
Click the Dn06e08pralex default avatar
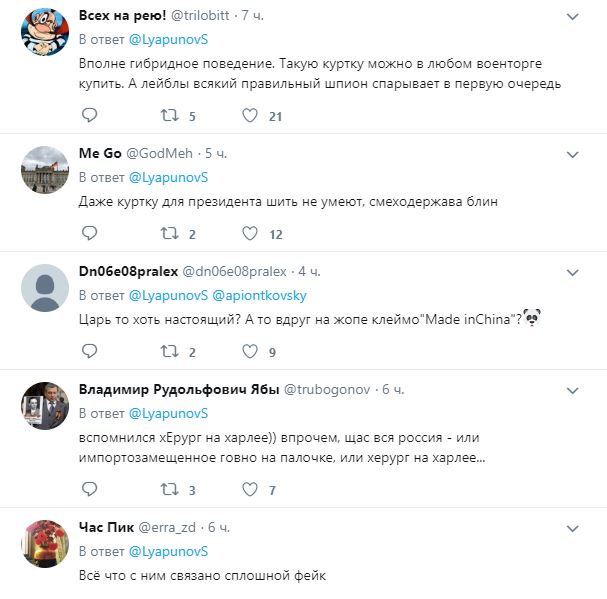(x=44, y=288)
